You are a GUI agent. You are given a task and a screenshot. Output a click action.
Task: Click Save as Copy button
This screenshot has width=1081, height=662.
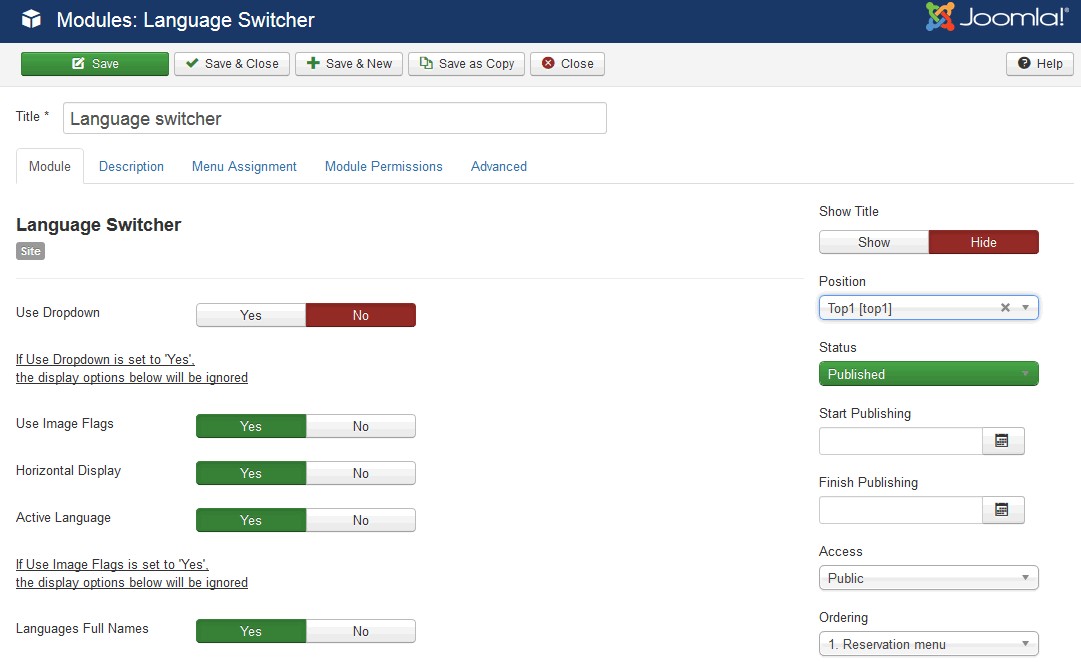(466, 64)
